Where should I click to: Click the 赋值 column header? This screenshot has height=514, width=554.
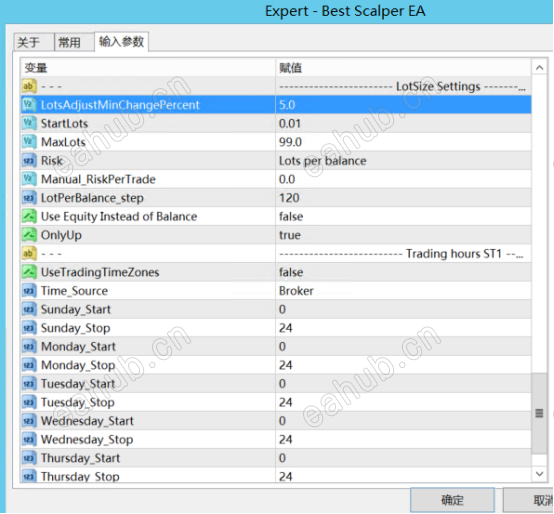pos(403,67)
